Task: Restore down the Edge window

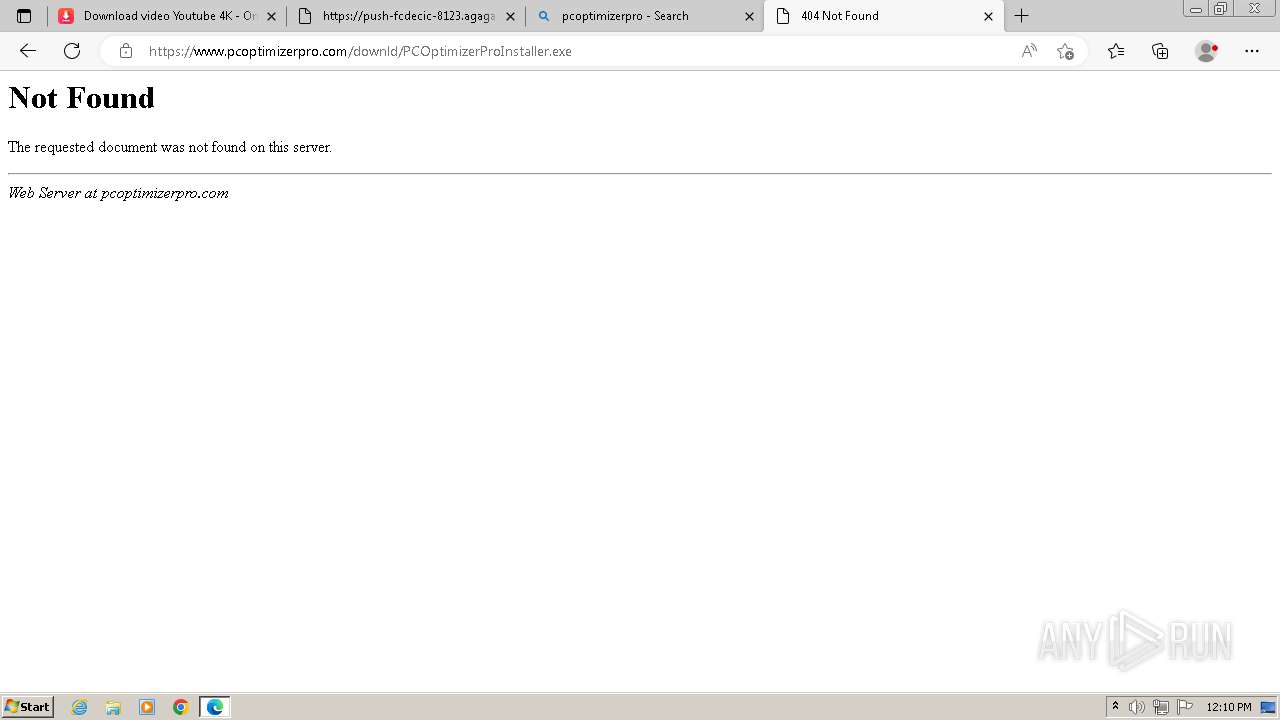Action: 1221,9
